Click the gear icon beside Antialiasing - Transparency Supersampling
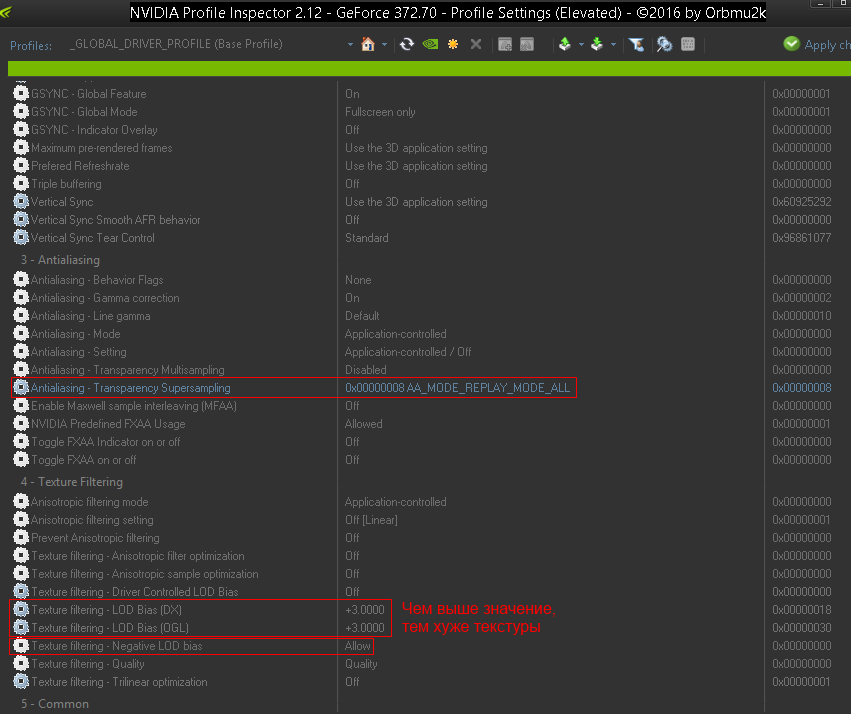Image resolution: width=851 pixels, height=714 pixels. [21, 387]
